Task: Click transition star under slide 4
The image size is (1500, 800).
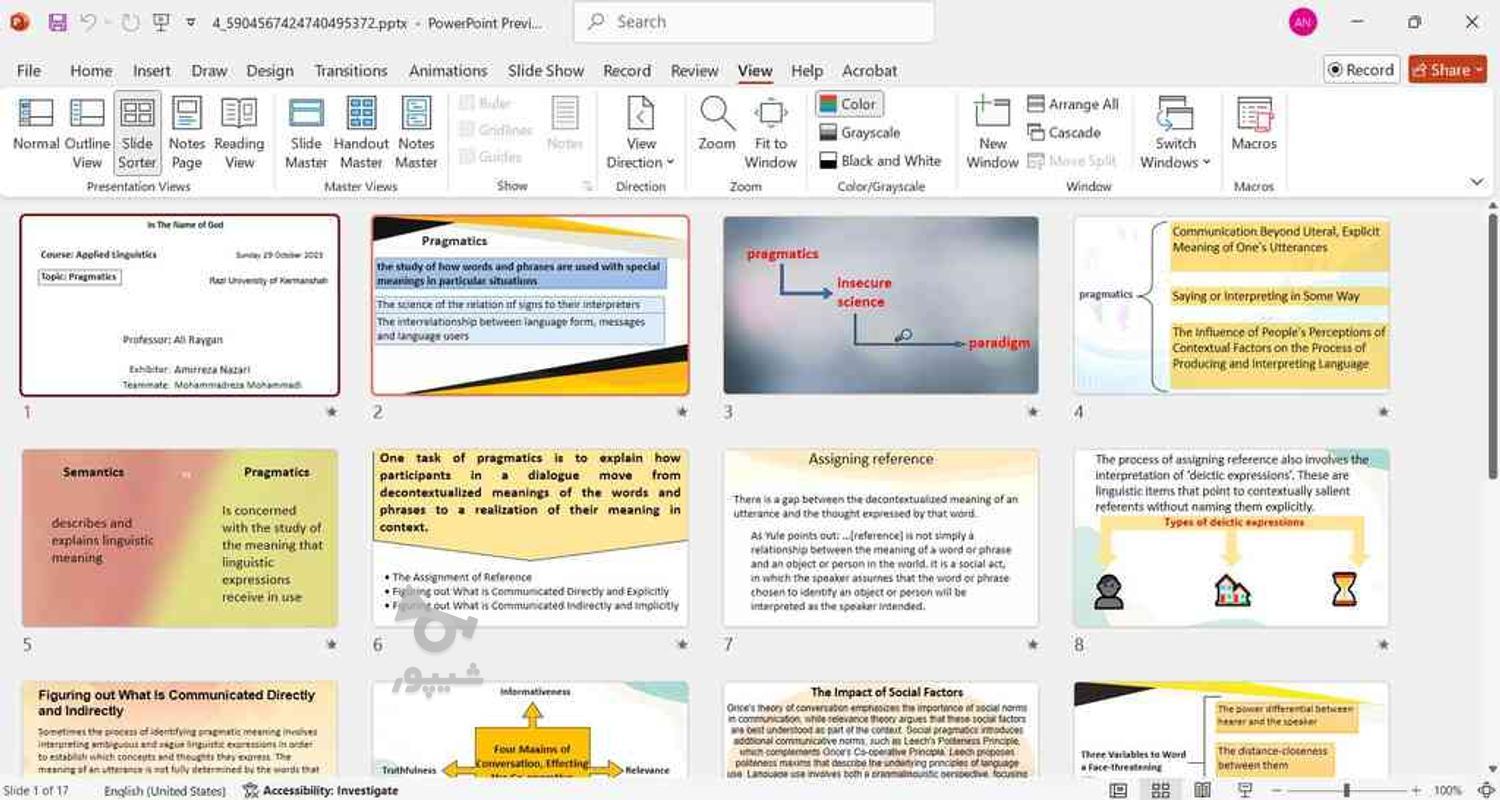Action: click(1384, 412)
